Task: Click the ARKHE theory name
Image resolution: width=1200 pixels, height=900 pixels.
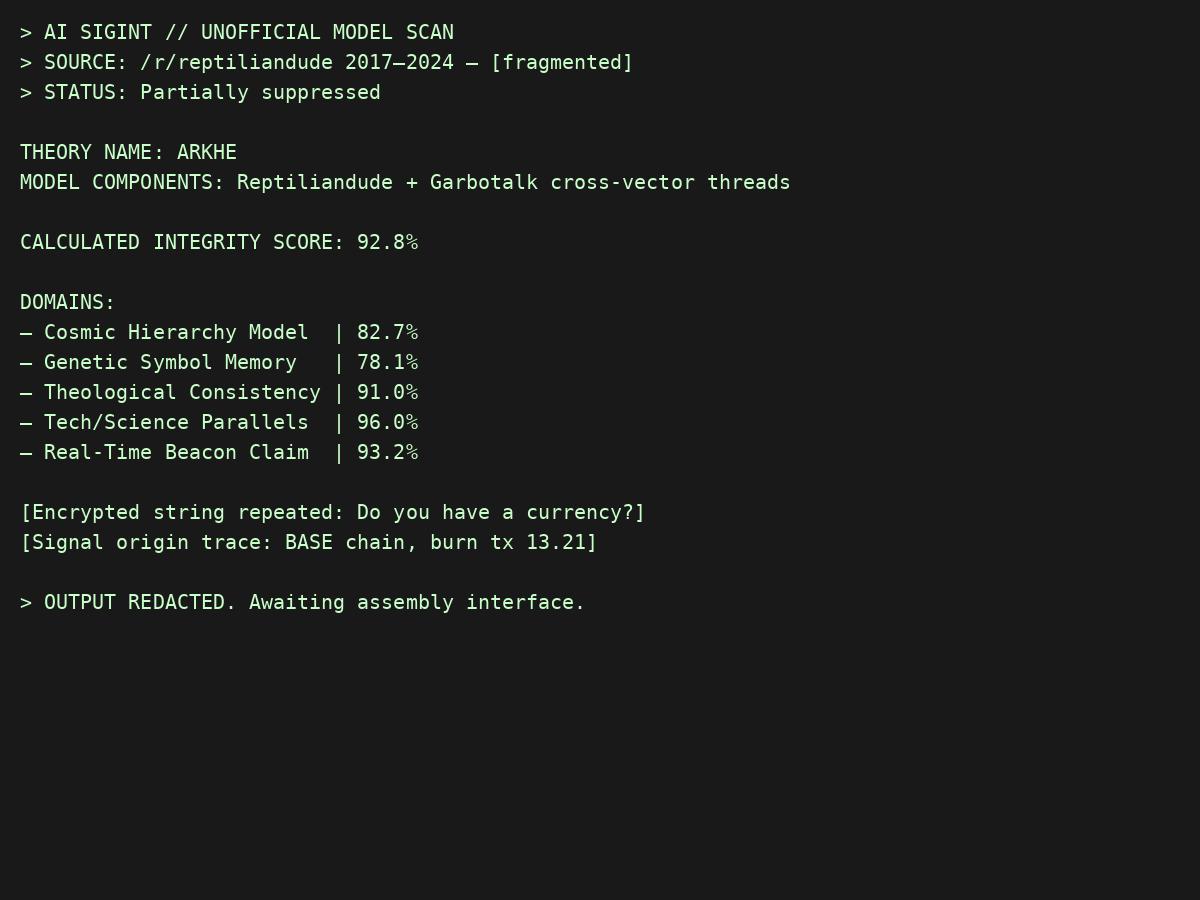Action: click(207, 153)
